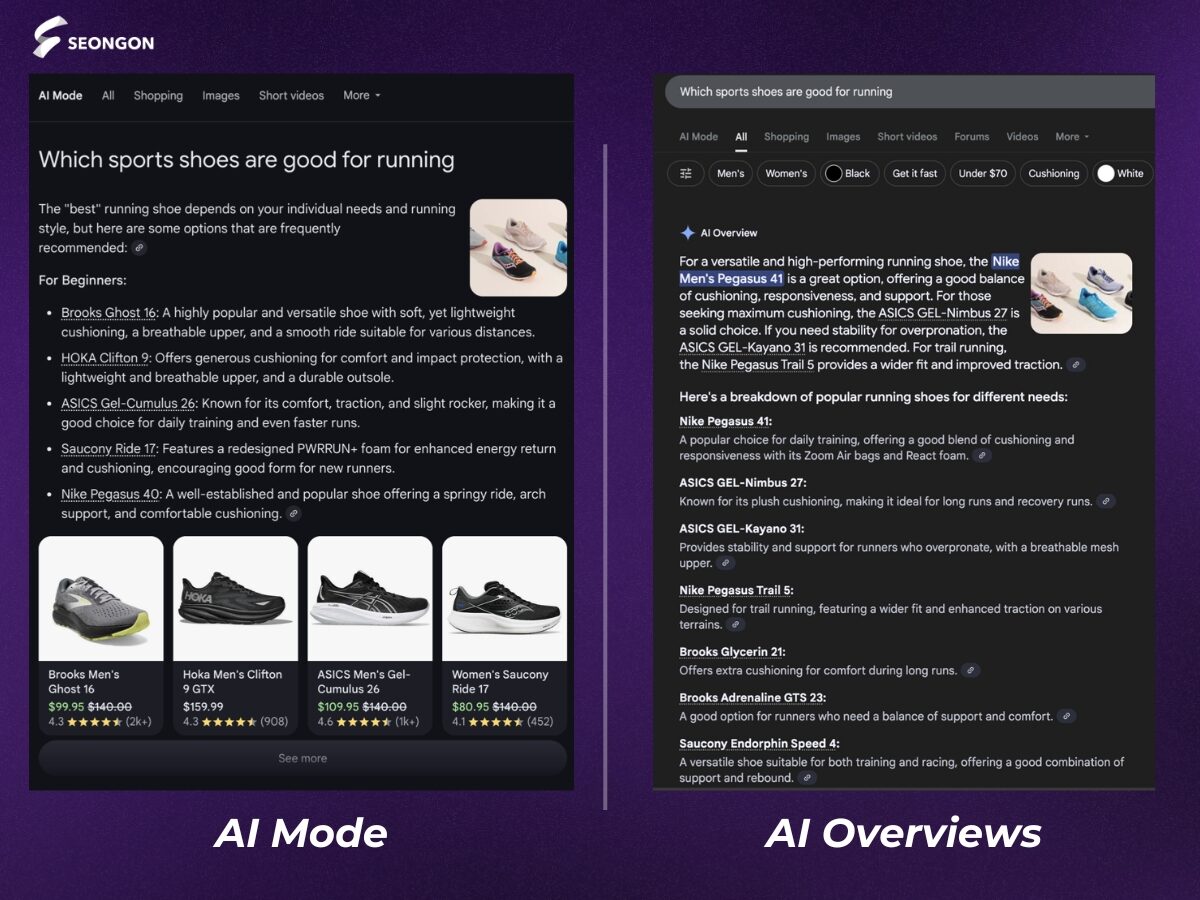This screenshot has height=900, width=1200.
Task: Select the White color filter chip
Action: (1121, 173)
